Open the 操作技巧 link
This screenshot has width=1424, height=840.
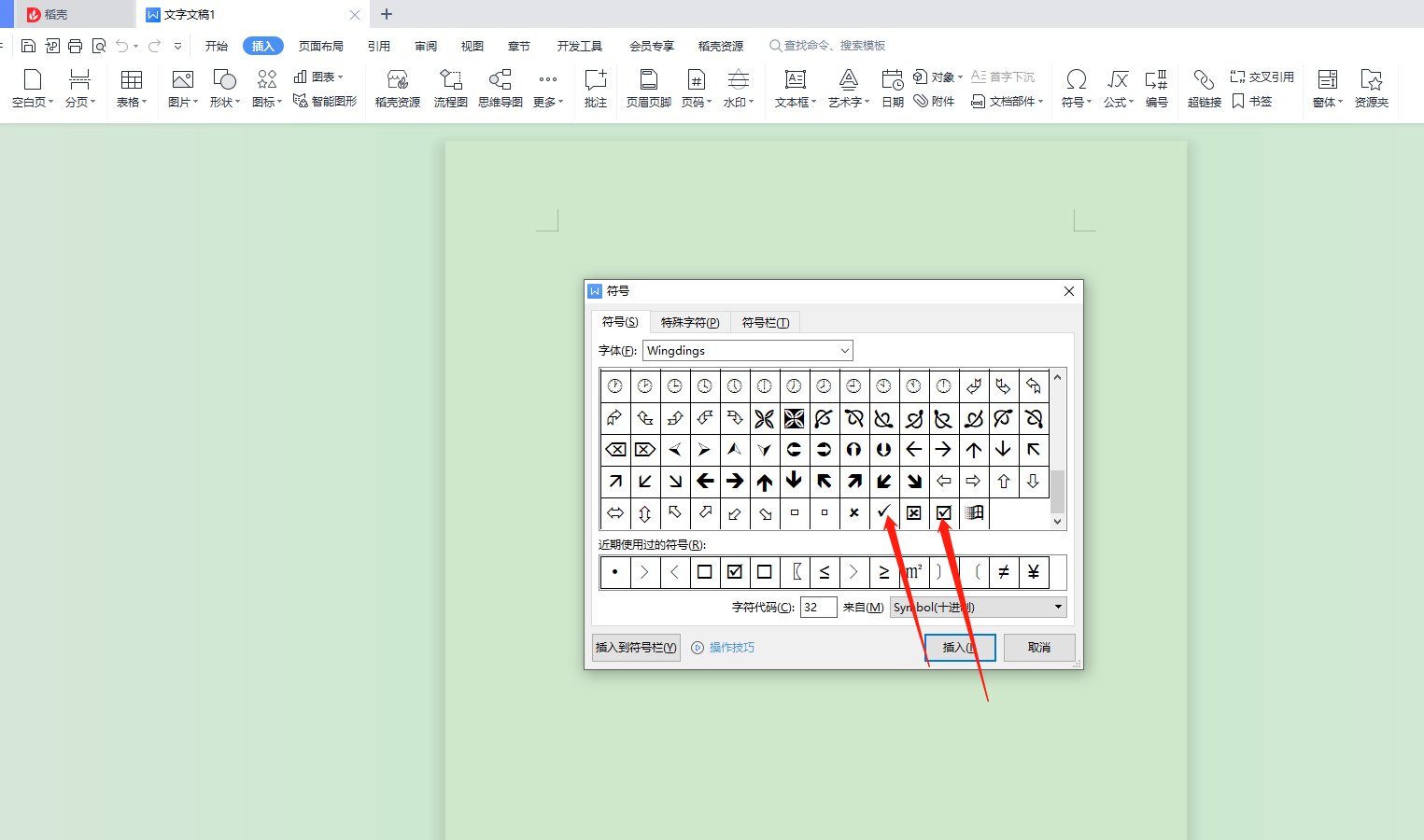[x=723, y=648]
